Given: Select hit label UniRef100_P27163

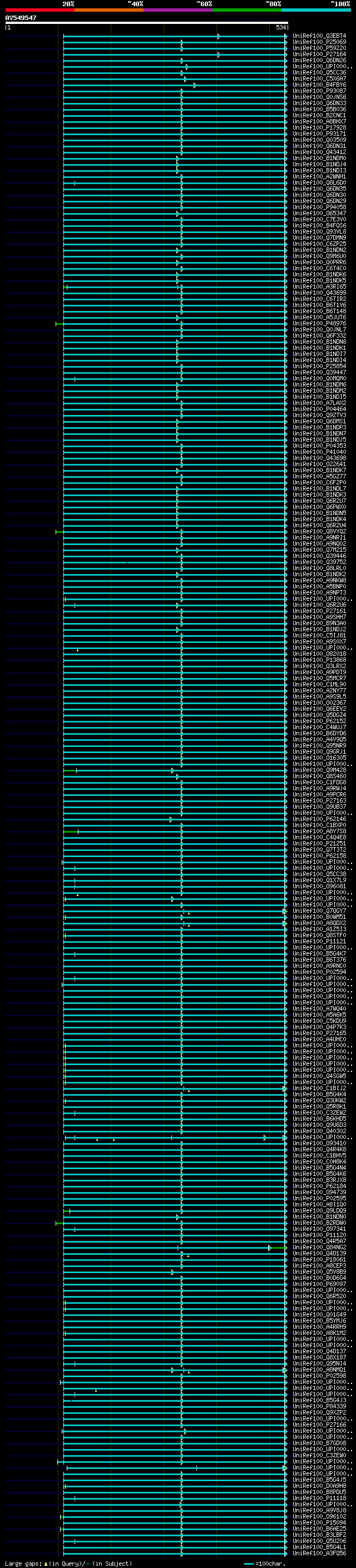Looking at the screenshot, I should [x=319, y=801].
